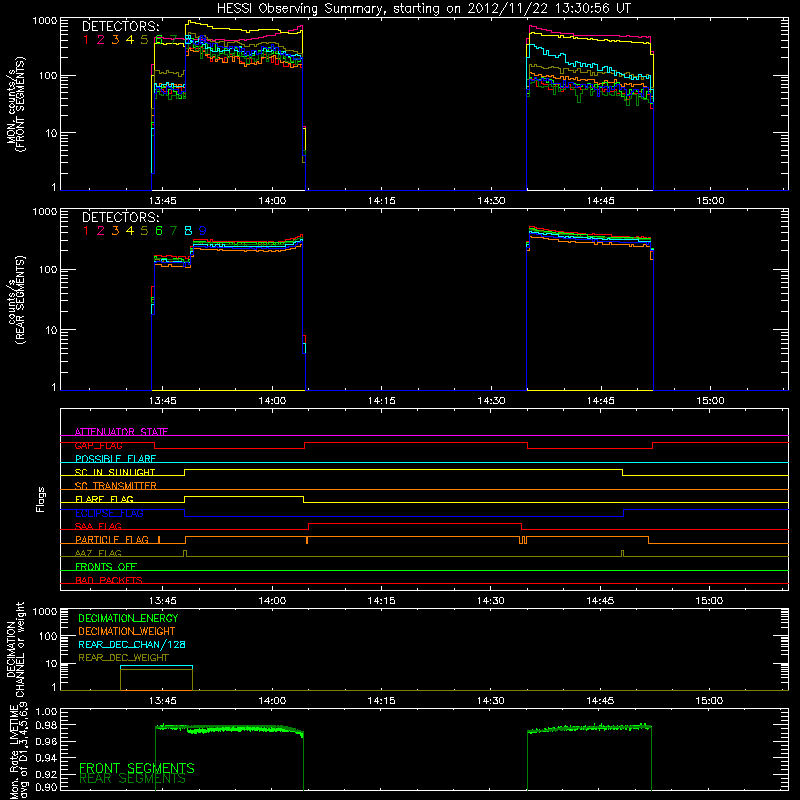Click 0.92 y-tick of the livetime panel
This screenshot has width=800, height=800.
tap(47, 772)
